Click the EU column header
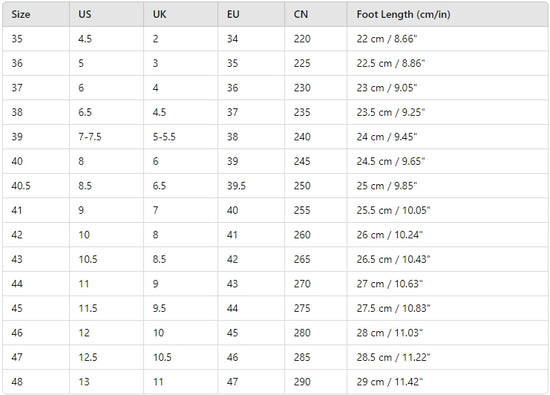550x395 pixels. pos(251,14)
